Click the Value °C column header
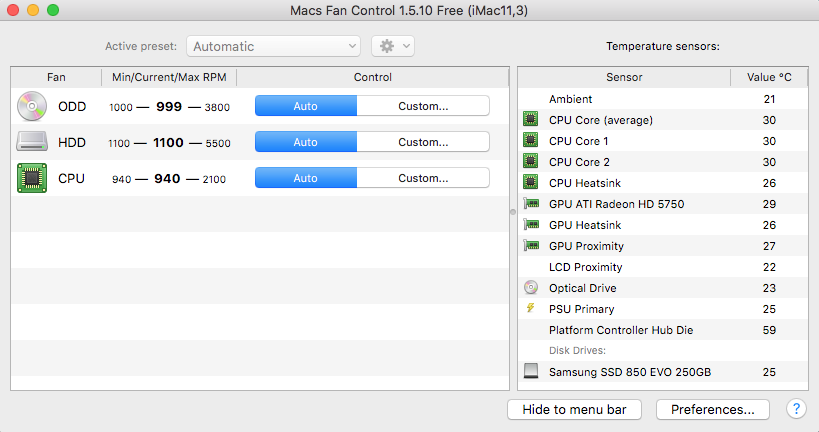The width and height of the screenshot is (819, 432). coord(769,77)
